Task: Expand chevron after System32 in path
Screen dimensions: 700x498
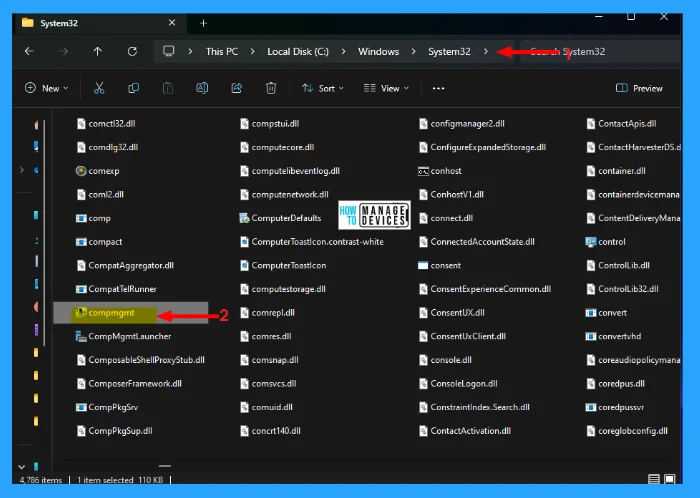Action: pos(486,52)
